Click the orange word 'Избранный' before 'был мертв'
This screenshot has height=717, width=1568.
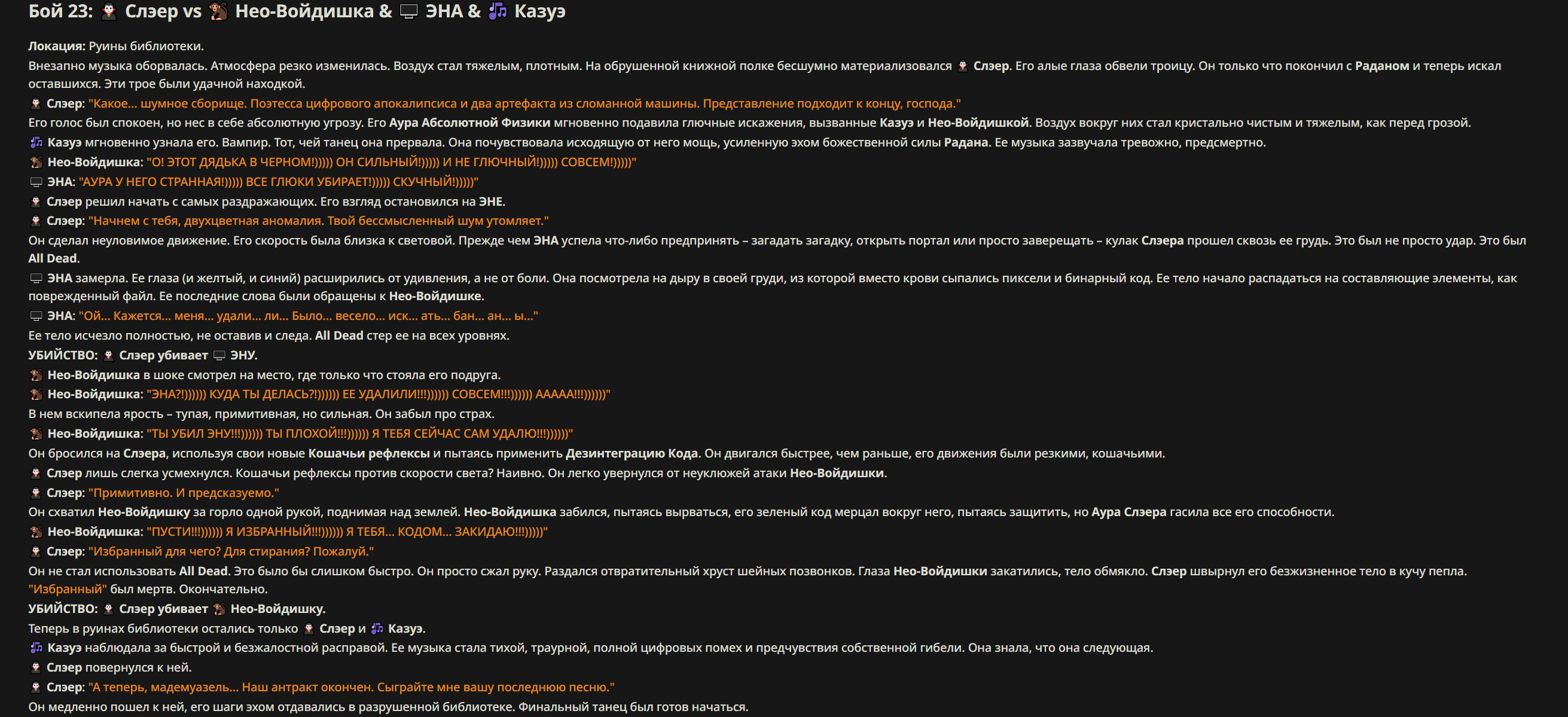coord(68,589)
